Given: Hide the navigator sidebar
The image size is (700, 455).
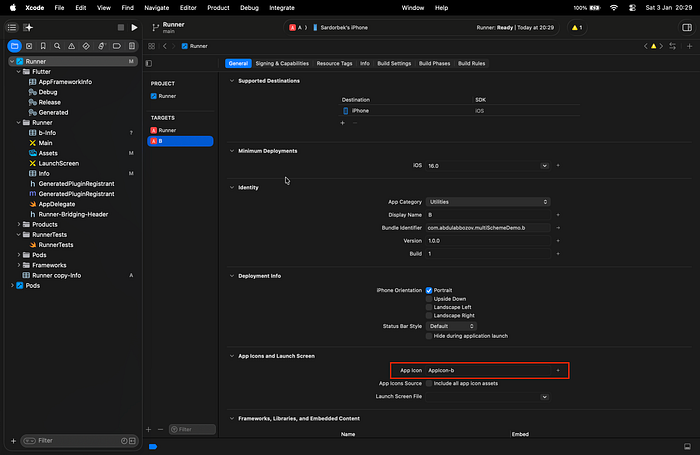Looking at the screenshot, I should click(12, 28).
